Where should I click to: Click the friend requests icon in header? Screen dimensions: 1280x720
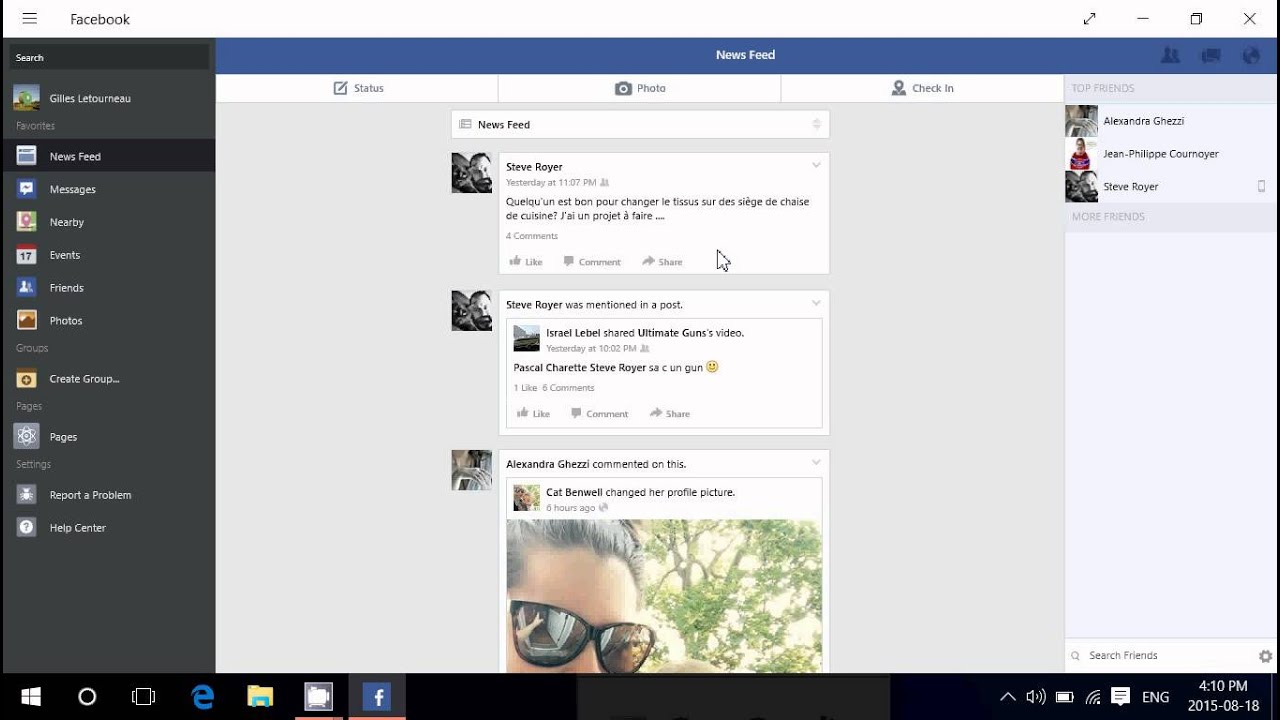click(x=1170, y=56)
